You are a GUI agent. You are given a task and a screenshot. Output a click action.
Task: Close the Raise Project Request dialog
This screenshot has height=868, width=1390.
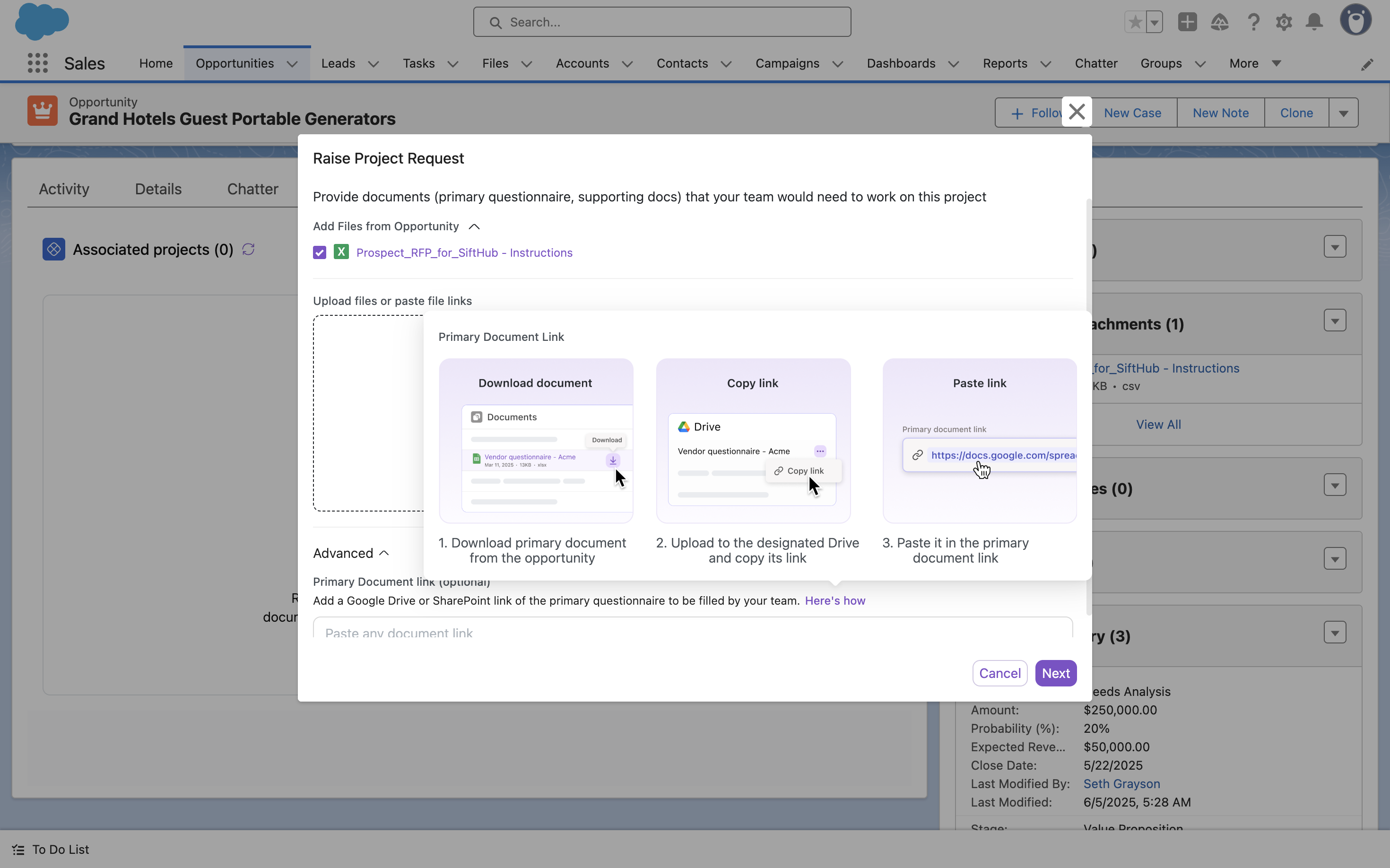click(x=1077, y=112)
